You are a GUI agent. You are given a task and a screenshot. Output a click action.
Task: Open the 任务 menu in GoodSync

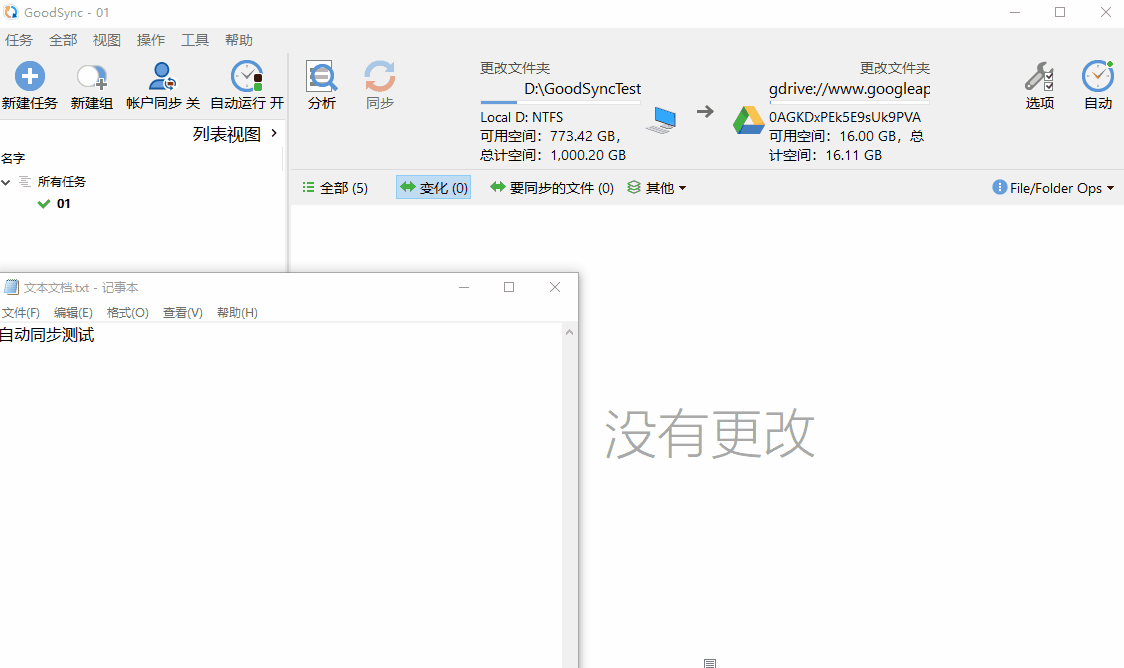(19, 40)
